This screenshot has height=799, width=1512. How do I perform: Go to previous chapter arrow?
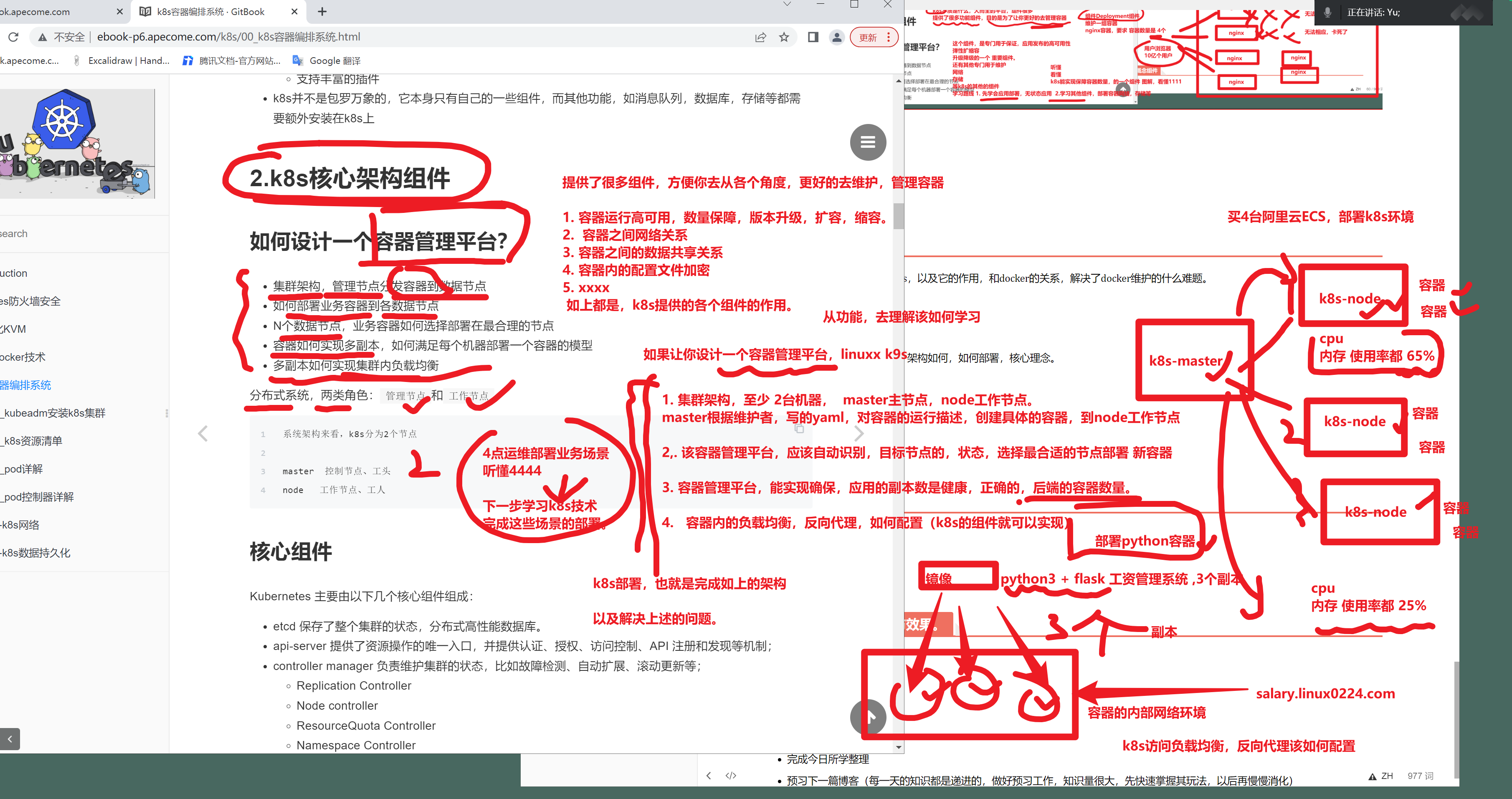tap(203, 434)
